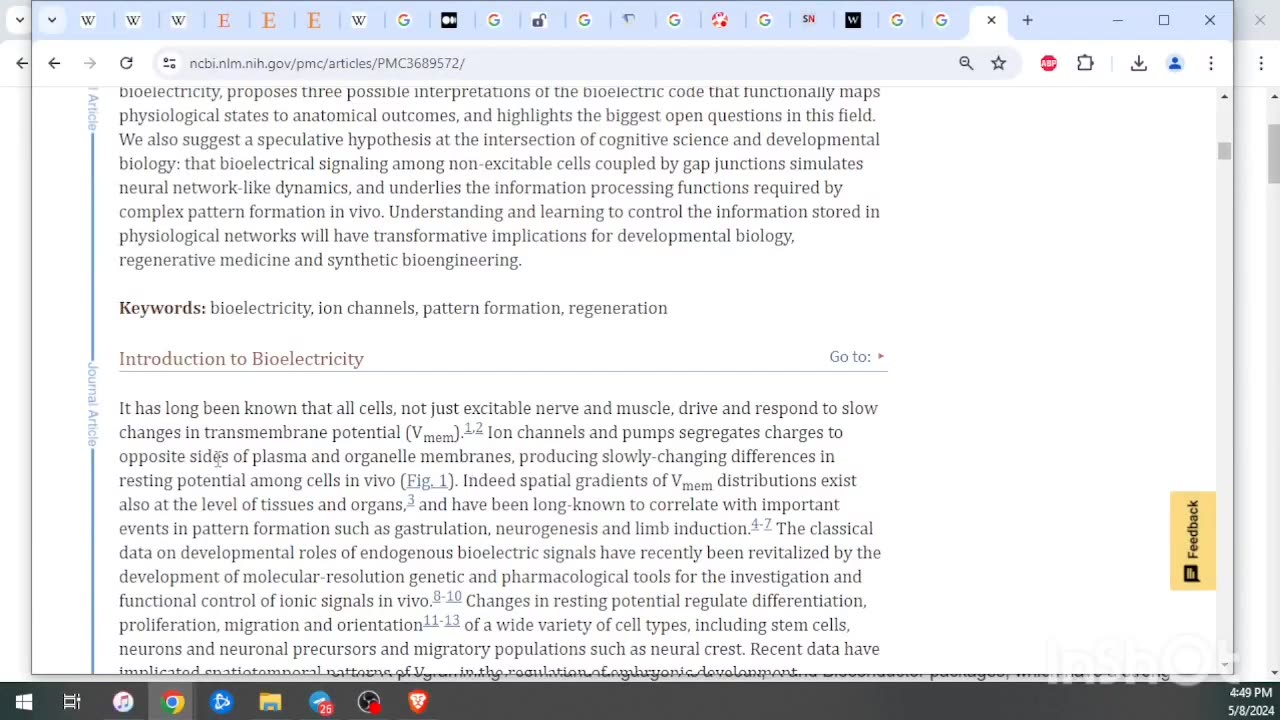This screenshot has height=720, width=1280.
Task: Open the ABP ad blocker extension
Action: [1048, 63]
